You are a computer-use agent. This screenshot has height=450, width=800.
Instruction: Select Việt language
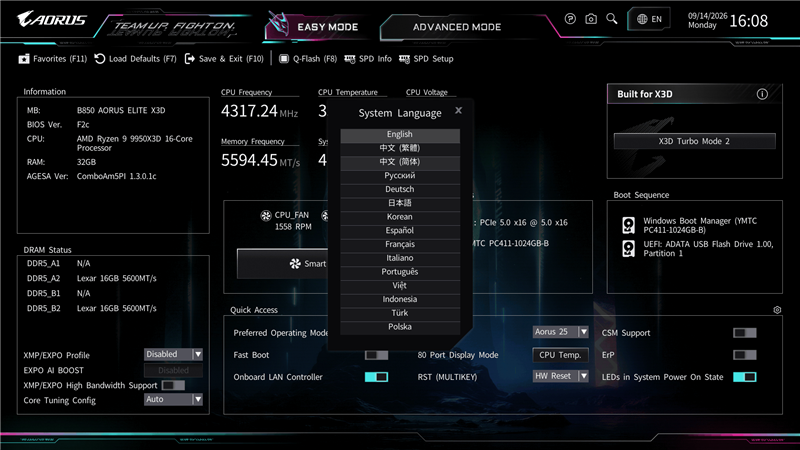pyautogui.click(x=400, y=286)
